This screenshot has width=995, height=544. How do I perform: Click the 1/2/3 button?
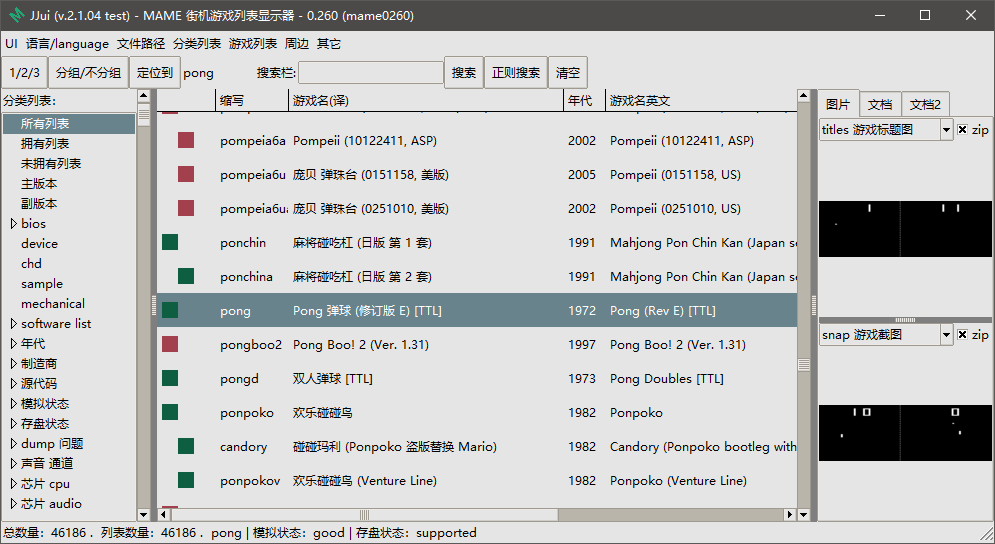[x=25, y=72]
